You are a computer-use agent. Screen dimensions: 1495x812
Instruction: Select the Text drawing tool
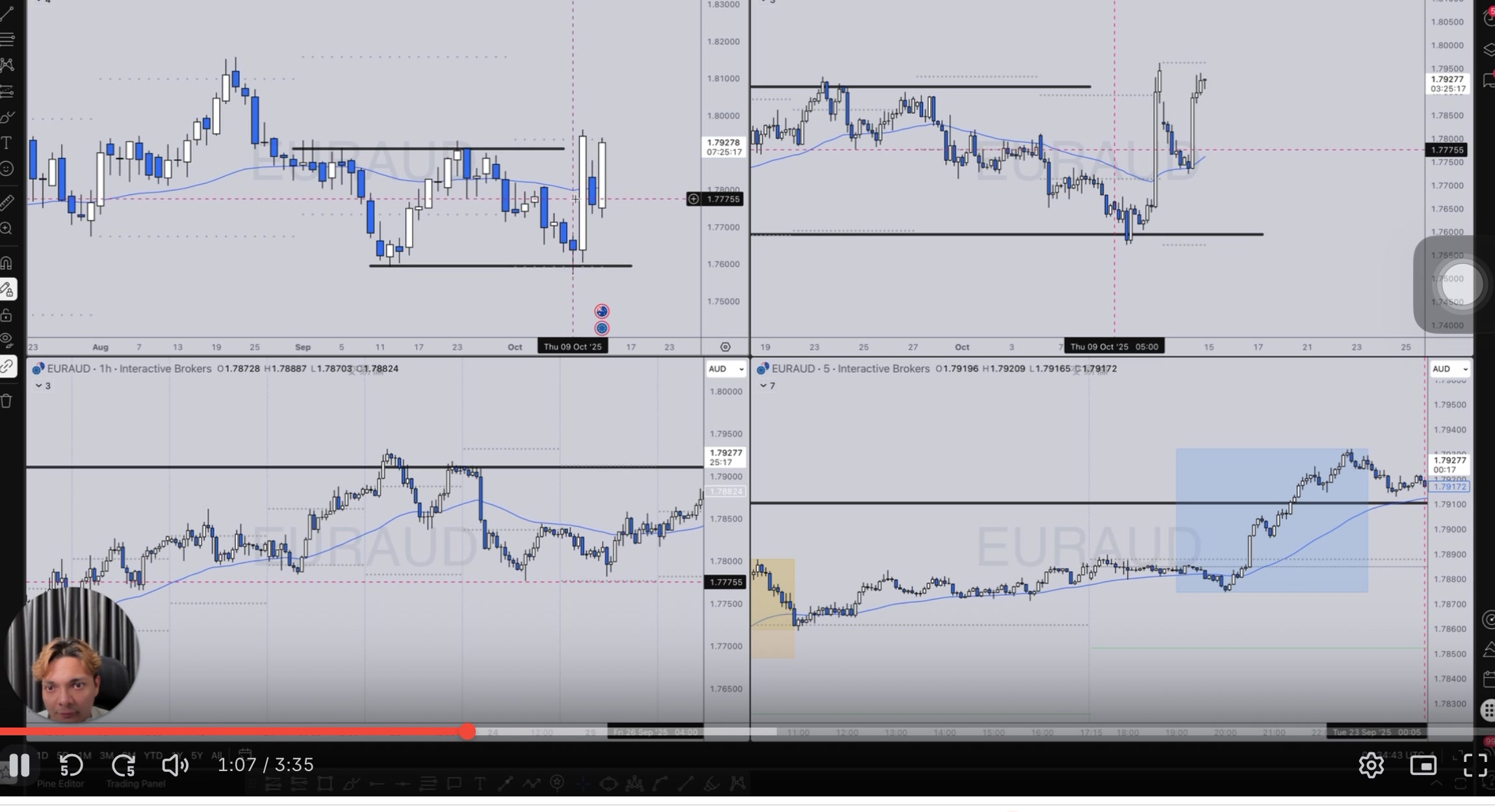pos(7,143)
